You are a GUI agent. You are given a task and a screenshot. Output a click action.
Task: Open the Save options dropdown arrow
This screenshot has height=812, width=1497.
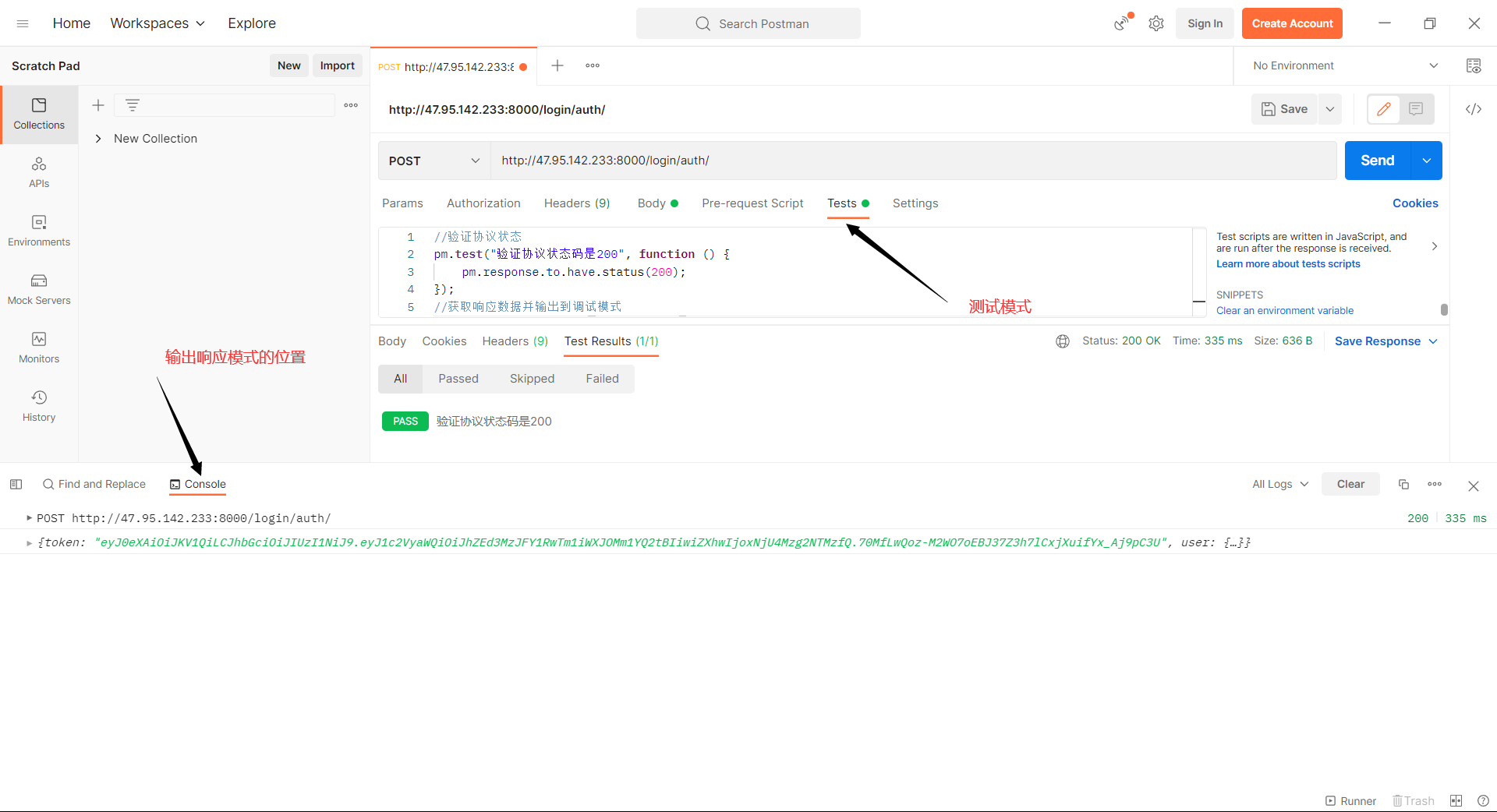point(1330,109)
